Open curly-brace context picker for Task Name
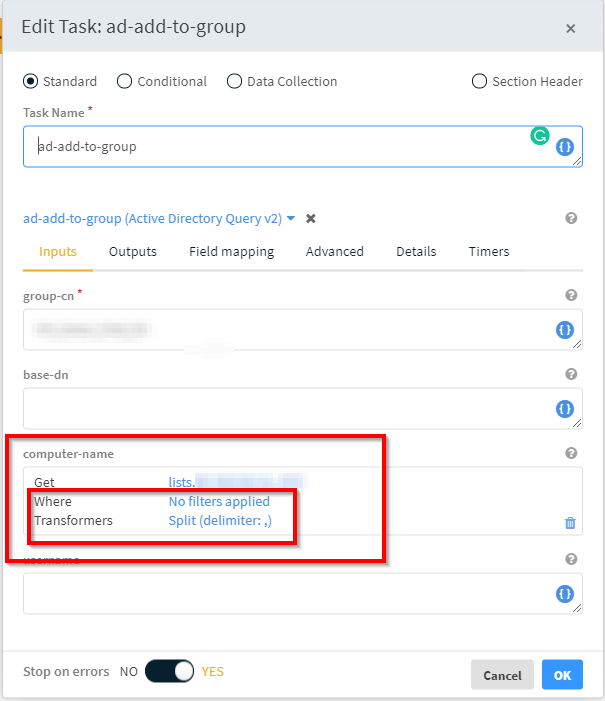 point(565,146)
